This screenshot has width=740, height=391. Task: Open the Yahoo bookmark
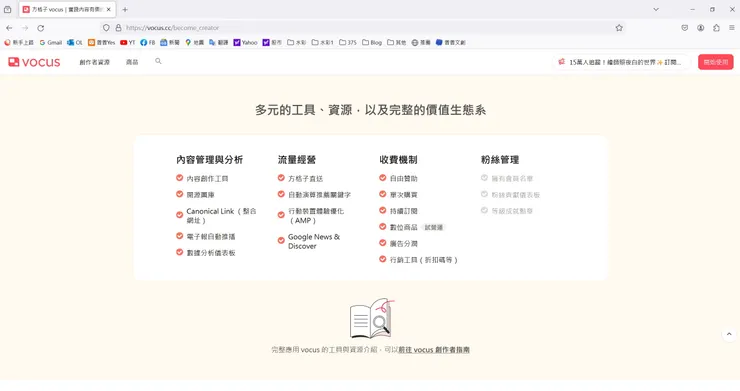(x=245, y=42)
